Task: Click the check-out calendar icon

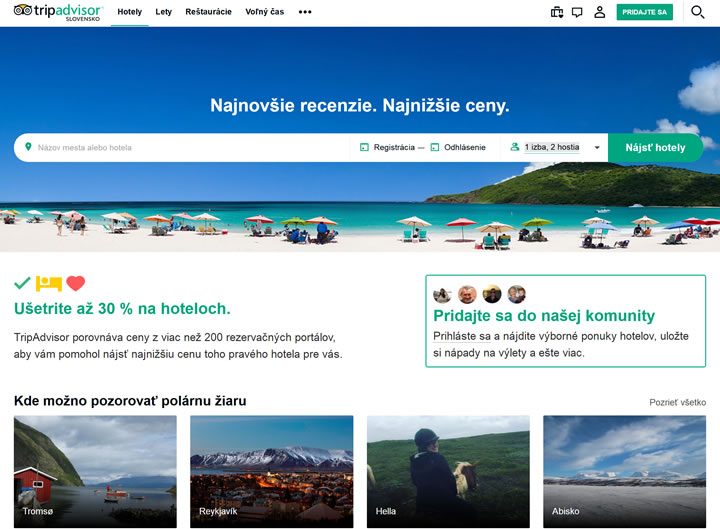Action: [x=435, y=147]
